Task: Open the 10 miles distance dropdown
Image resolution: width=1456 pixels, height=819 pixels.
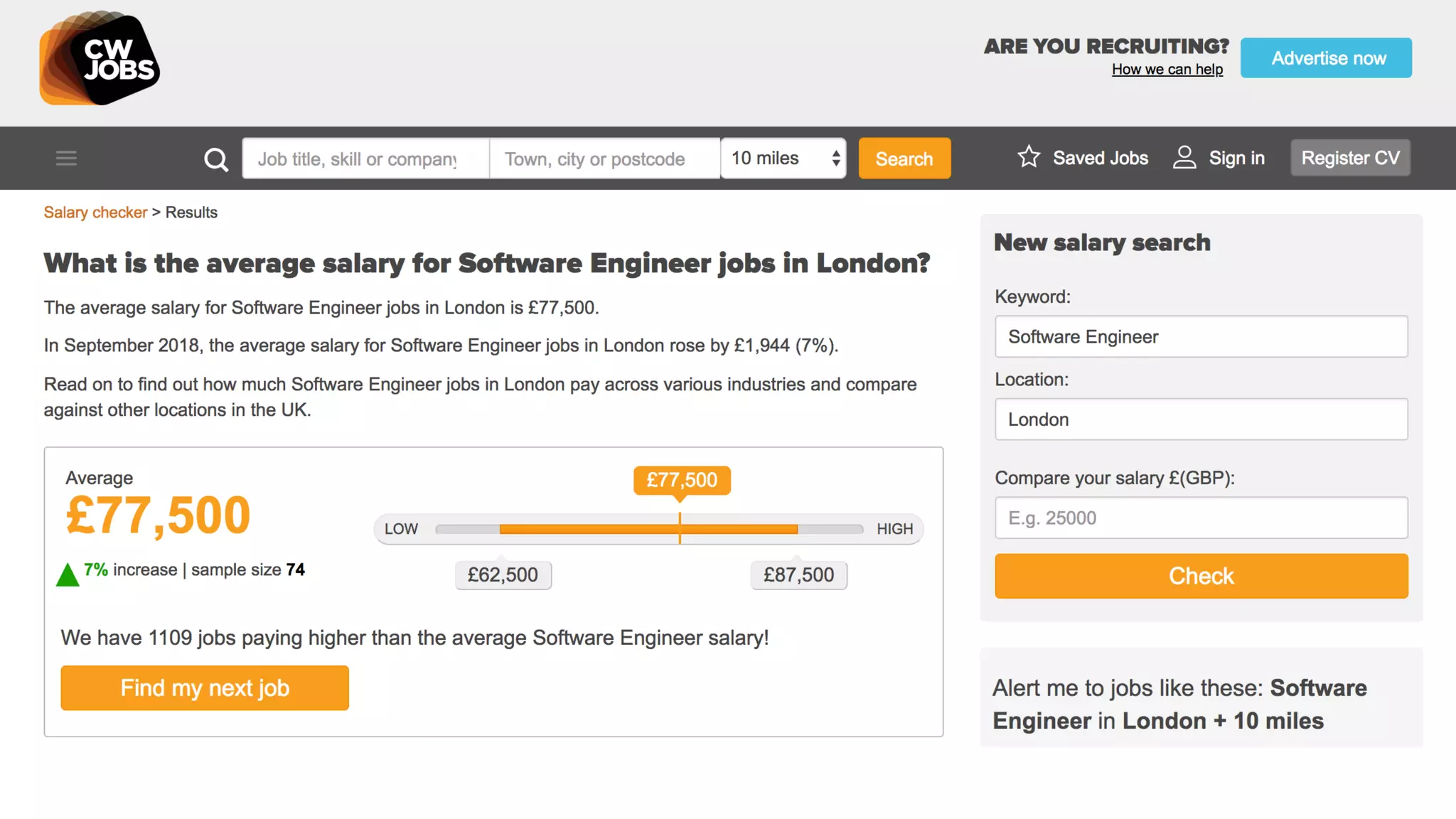Action: [x=783, y=158]
